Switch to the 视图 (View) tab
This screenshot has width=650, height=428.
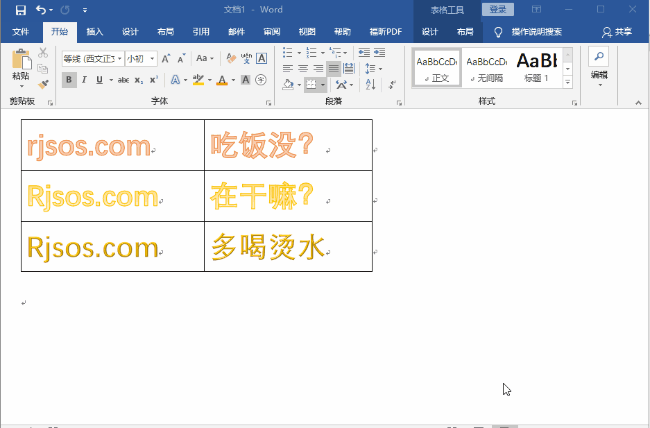coord(307,32)
